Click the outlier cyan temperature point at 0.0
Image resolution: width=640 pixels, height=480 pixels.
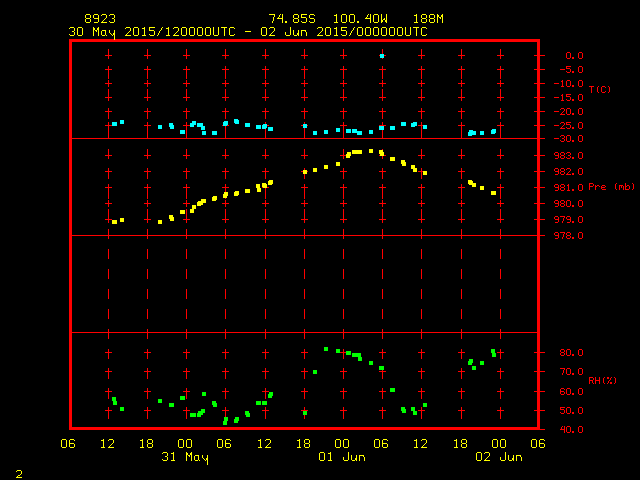(x=382, y=56)
